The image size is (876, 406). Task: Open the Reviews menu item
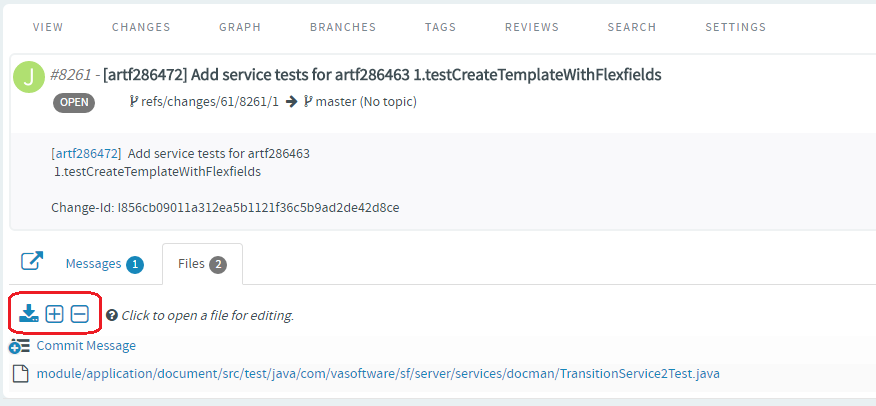tap(532, 27)
